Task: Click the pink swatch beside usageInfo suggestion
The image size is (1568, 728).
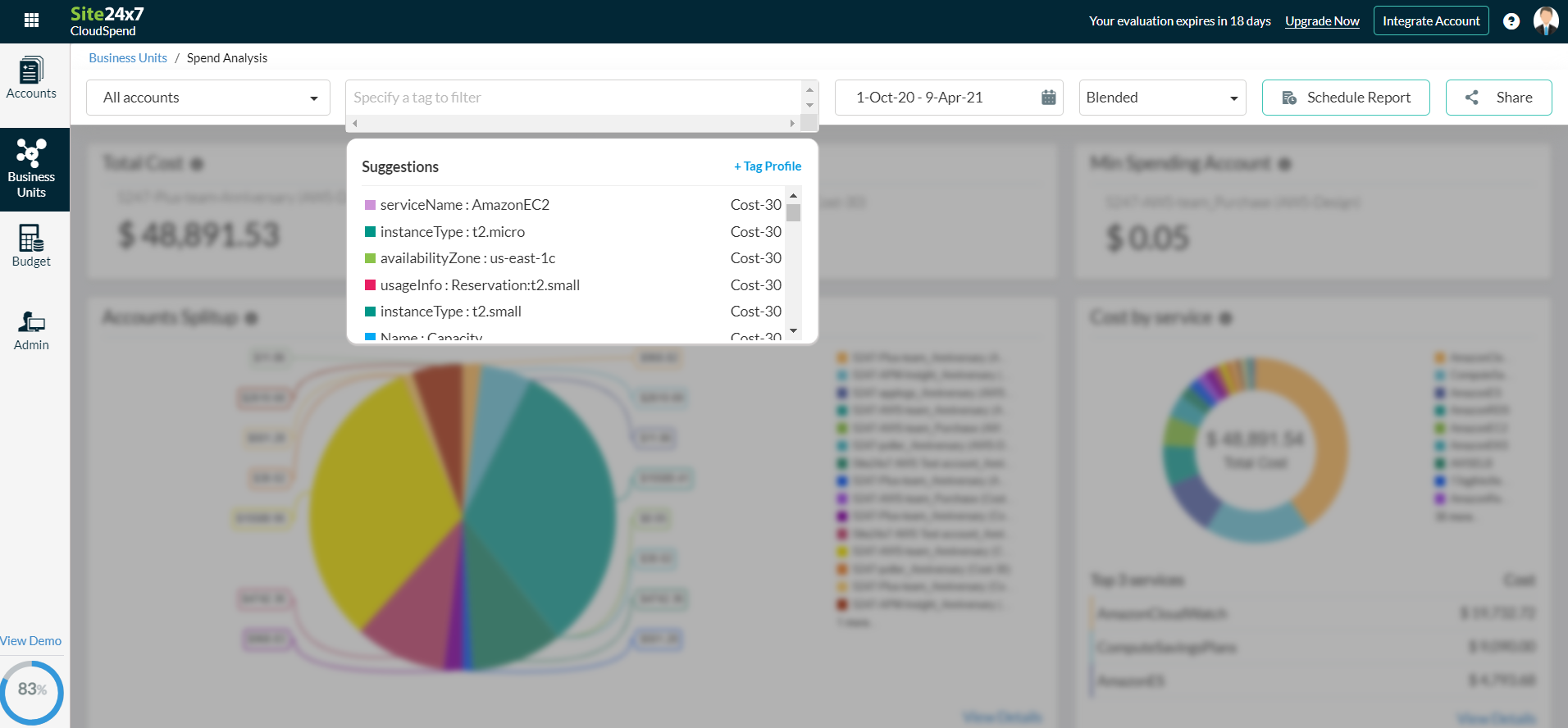Action: (370, 285)
